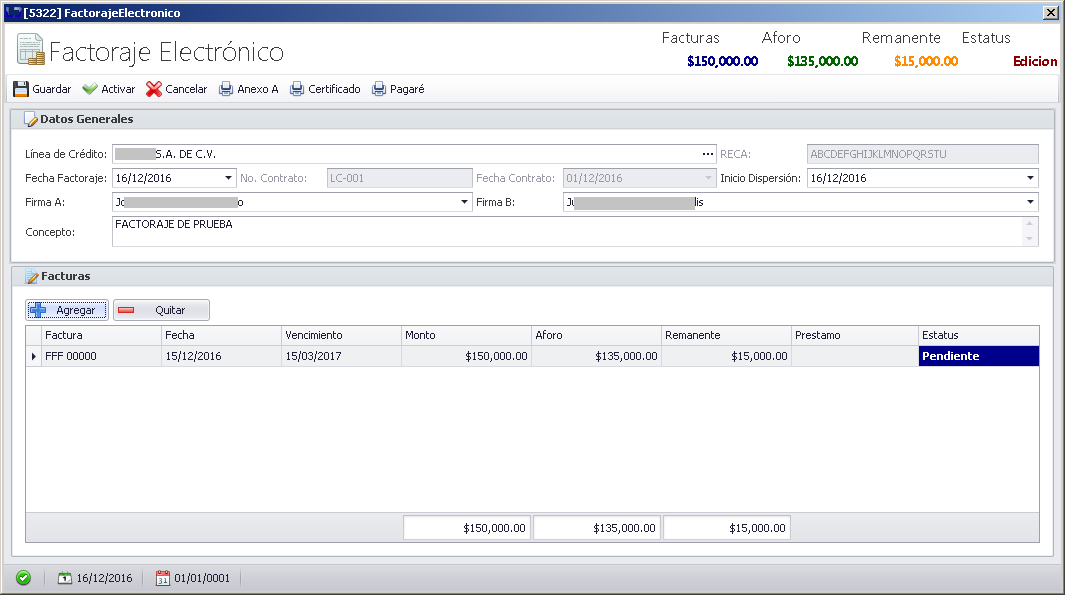Sort by the Aforo column header
Screen dimensions: 1065x595
point(596,336)
